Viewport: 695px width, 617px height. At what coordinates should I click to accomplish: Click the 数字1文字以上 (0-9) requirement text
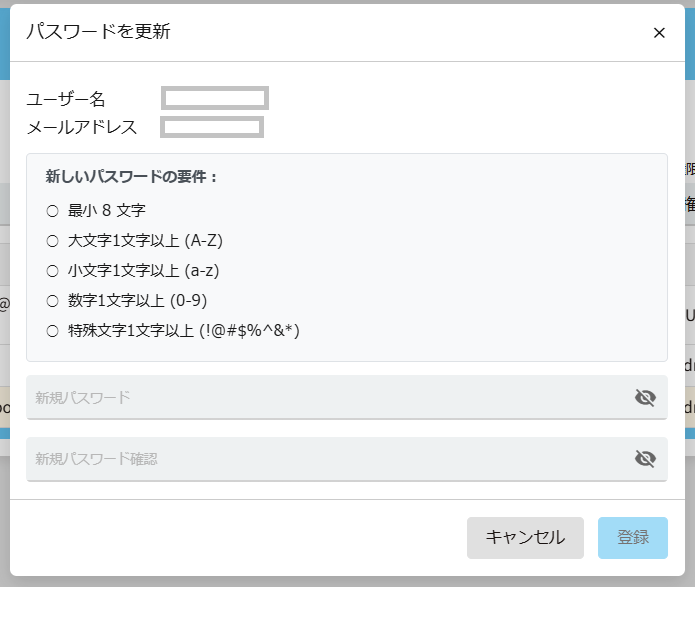point(137,301)
